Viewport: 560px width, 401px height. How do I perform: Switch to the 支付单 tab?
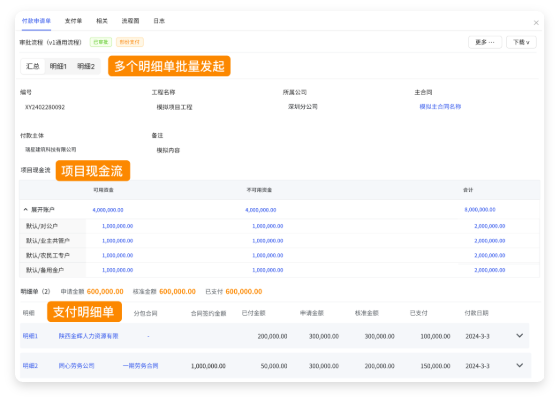point(73,21)
